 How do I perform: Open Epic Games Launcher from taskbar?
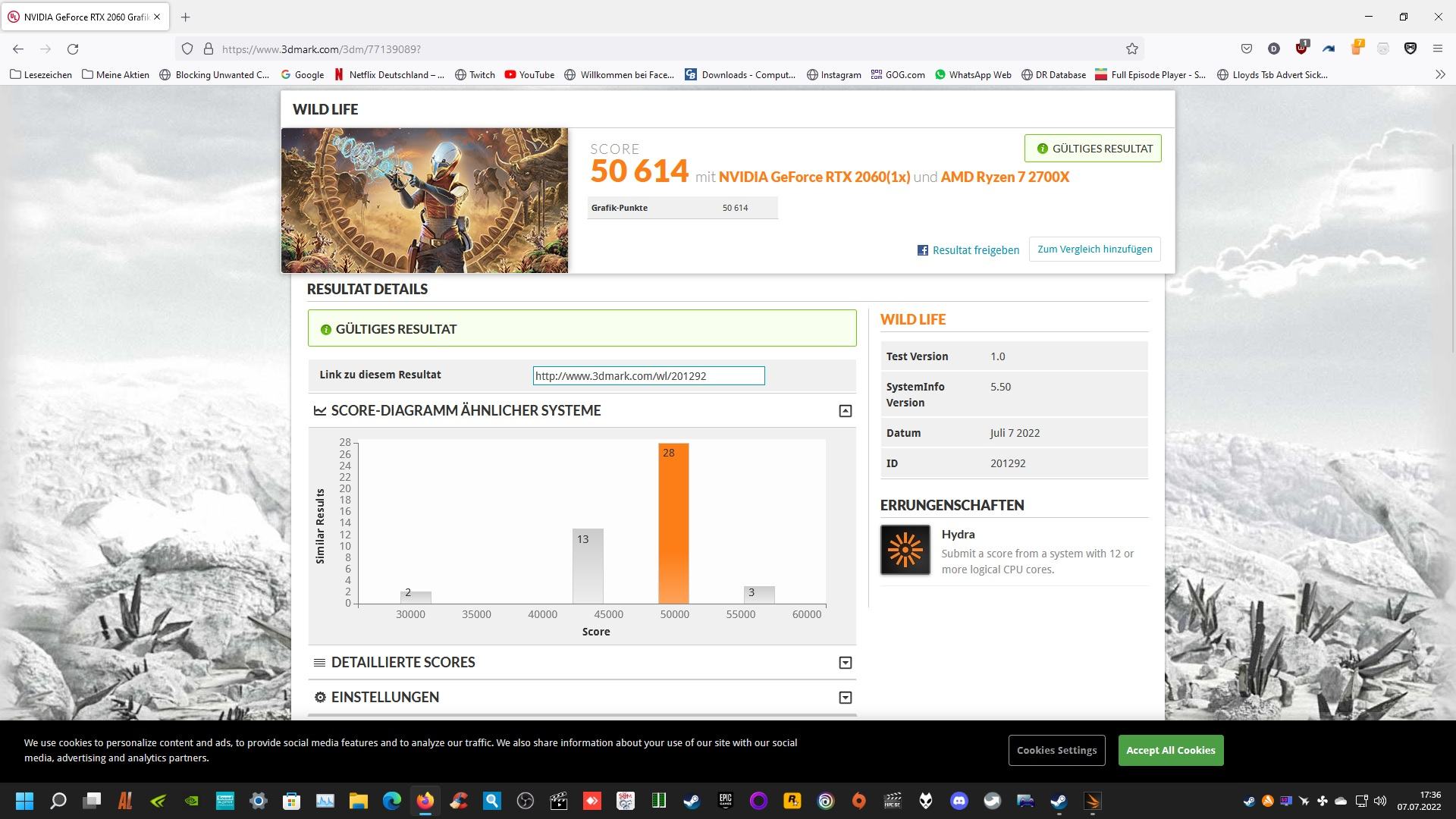click(726, 801)
